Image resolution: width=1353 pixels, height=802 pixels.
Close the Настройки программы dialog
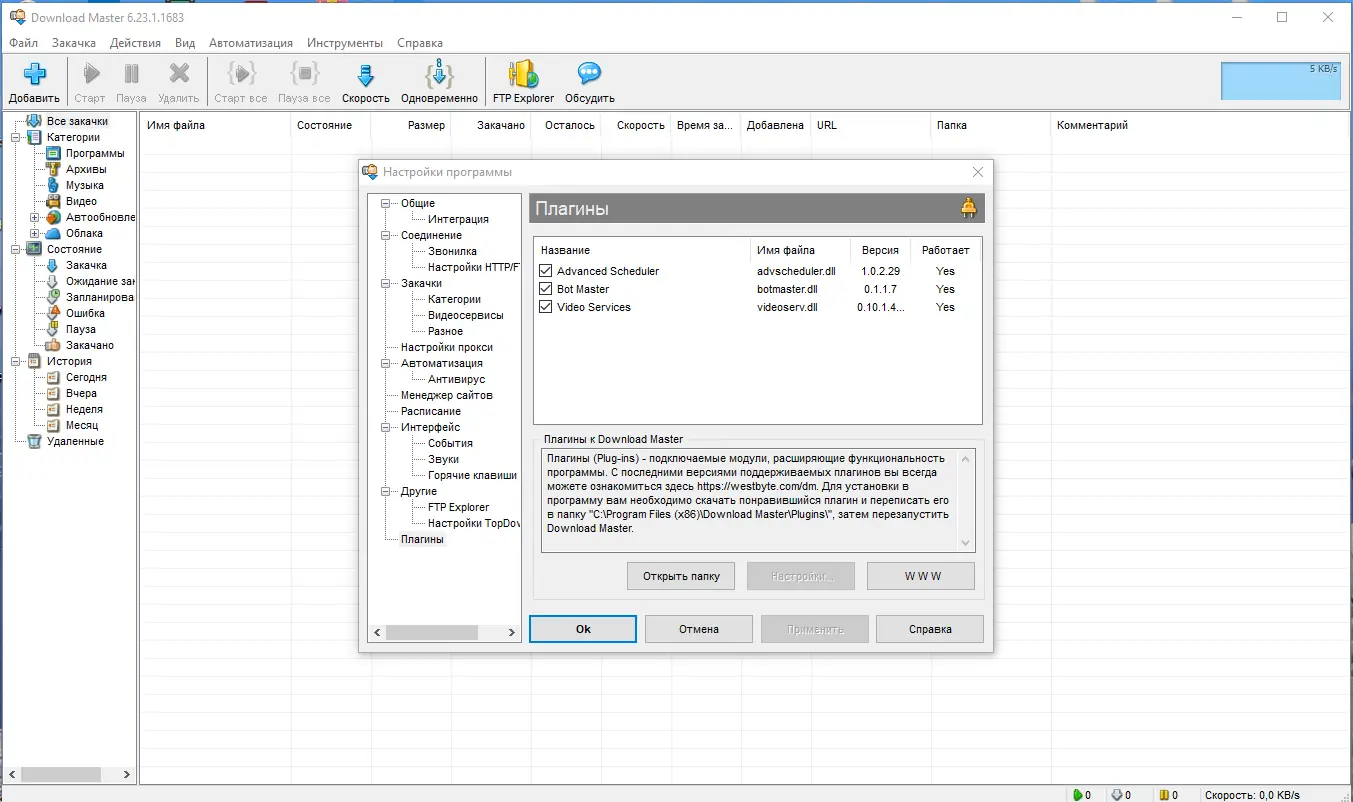pyautogui.click(x=978, y=172)
